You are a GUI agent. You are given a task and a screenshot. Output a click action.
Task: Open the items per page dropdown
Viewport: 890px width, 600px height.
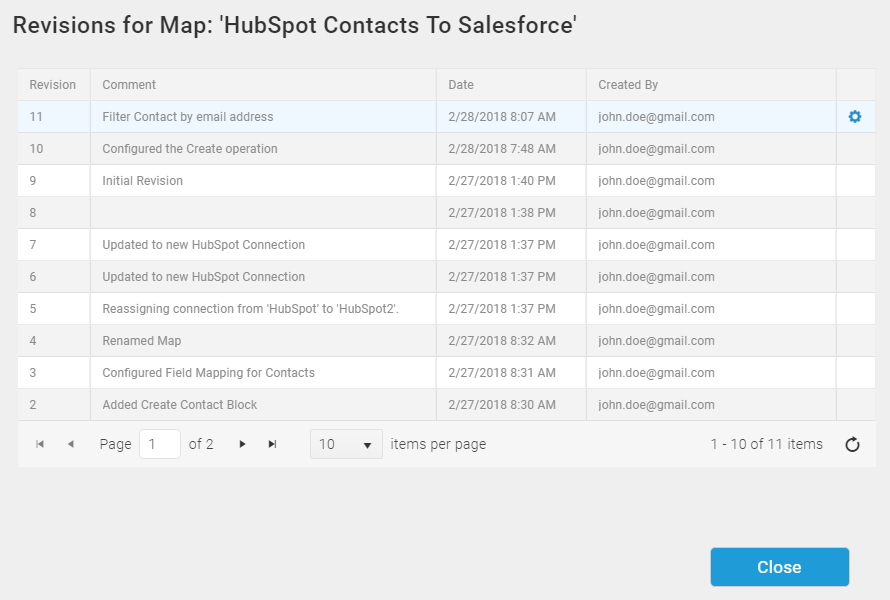(346, 444)
